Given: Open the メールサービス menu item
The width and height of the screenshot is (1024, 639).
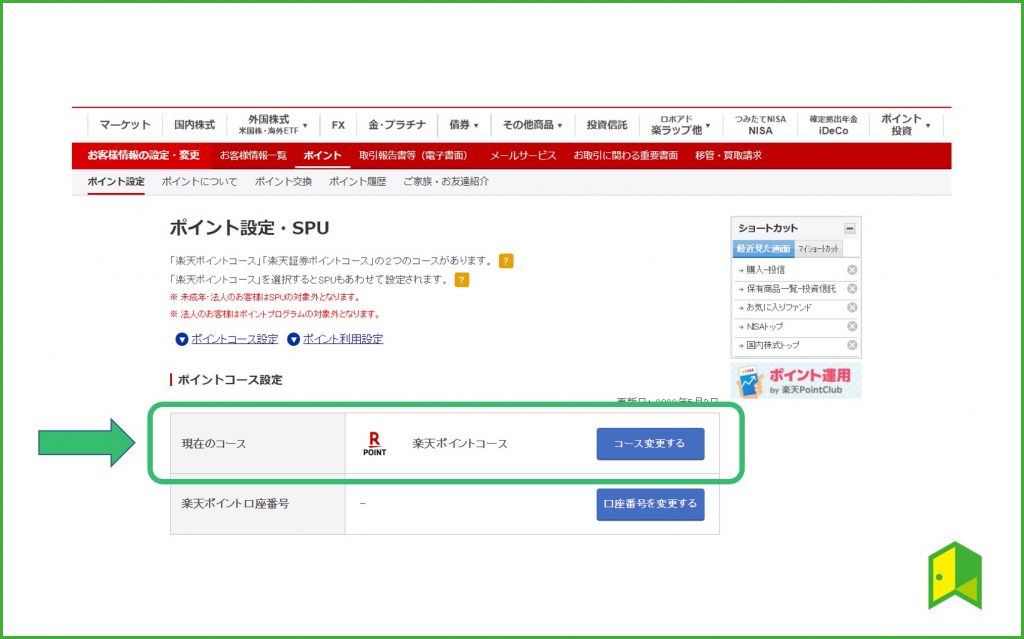Looking at the screenshot, I should [525, 156].
